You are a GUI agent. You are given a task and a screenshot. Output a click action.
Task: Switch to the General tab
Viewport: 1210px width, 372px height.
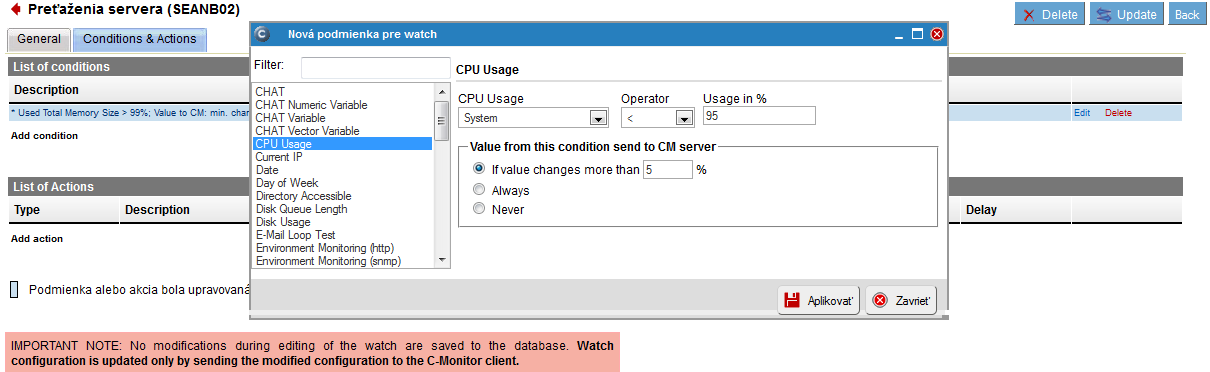click(39, 40)
